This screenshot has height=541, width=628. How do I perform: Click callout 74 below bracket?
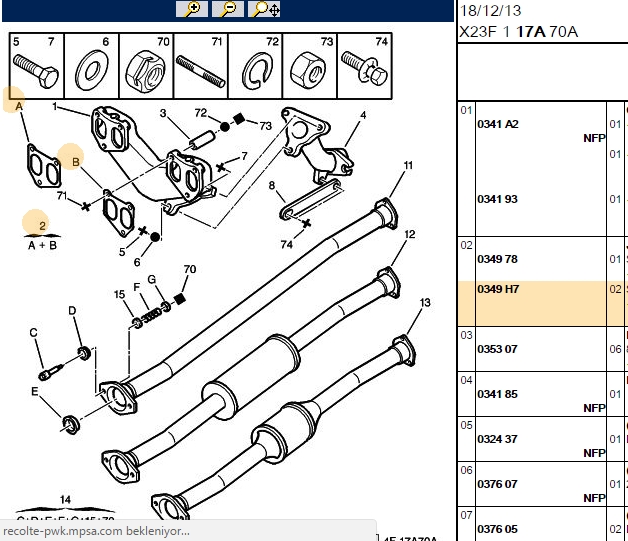coord(287,244)
